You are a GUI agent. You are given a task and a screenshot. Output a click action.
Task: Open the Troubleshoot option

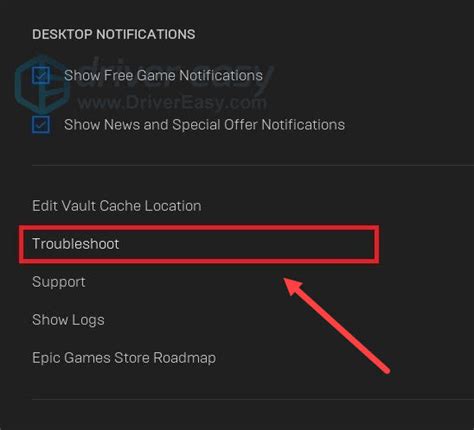76,244
